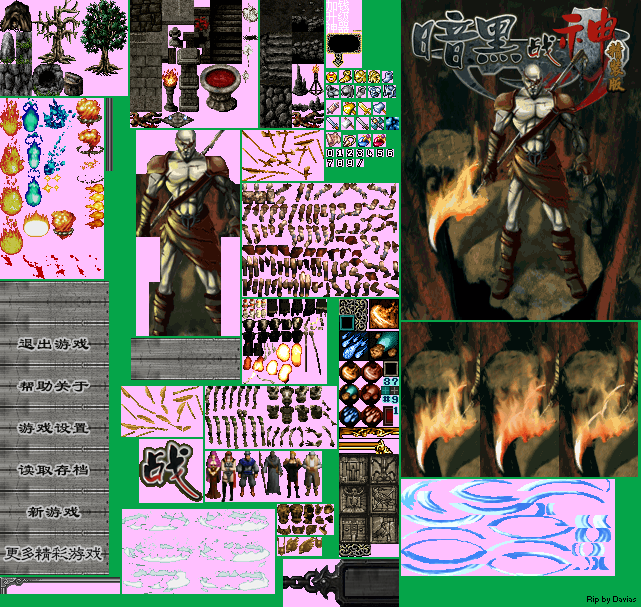This screenshot has width=641, height=607.
Task: Pick the golden horn item icon
Action: (x=345, y=76)
